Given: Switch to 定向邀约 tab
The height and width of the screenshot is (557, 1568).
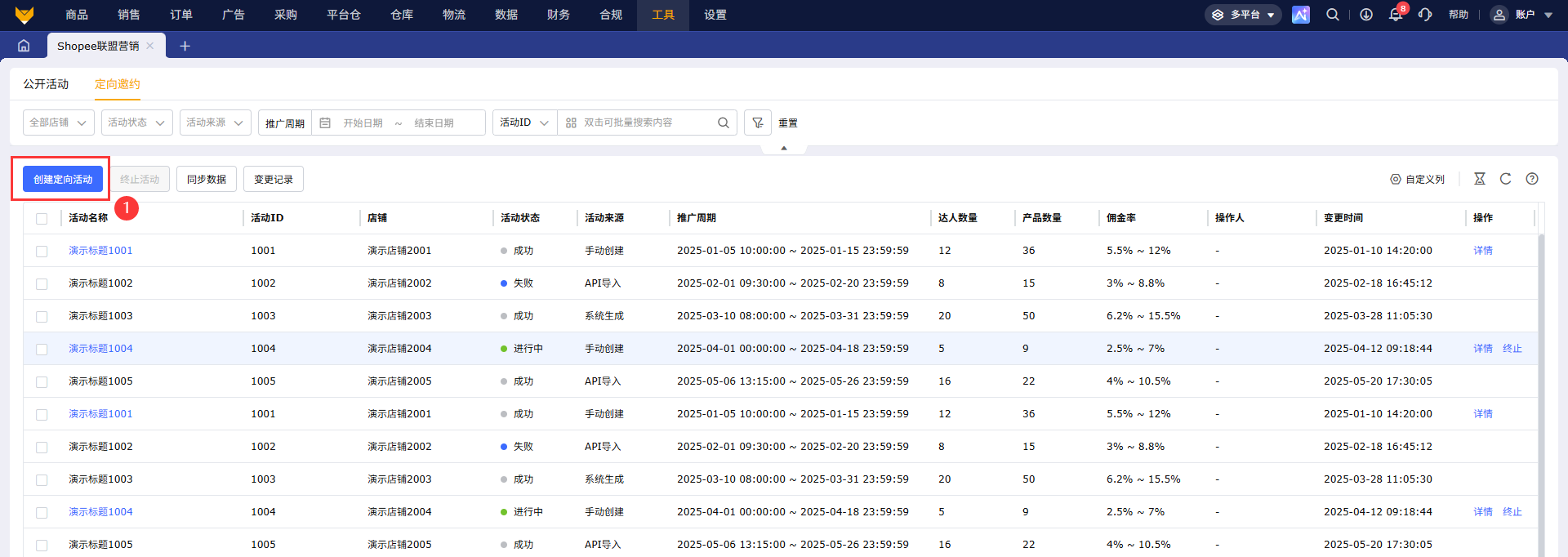Looking at the screenshot, I should (118, 84).
